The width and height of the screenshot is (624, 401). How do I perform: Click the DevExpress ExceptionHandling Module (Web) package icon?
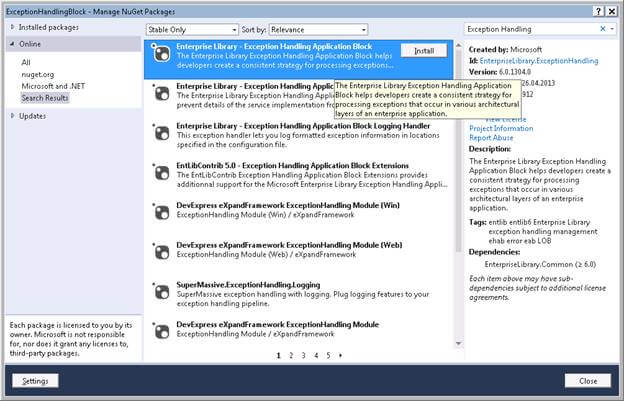[x=161, y=252]
